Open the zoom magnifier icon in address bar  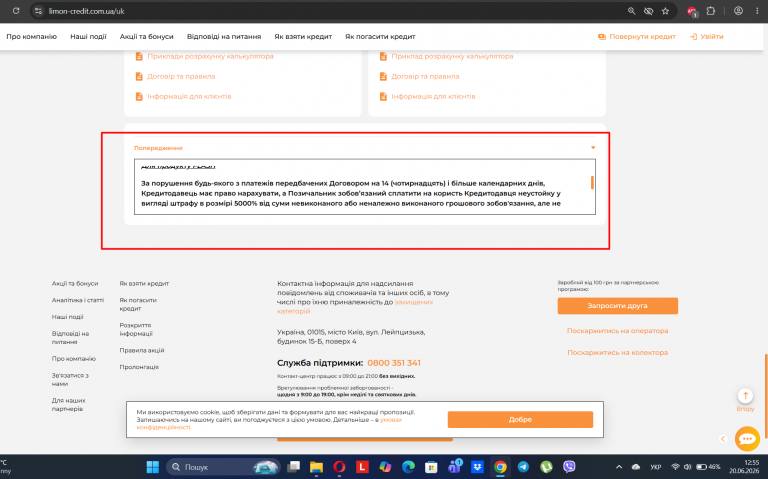pyautogui.click(x=631, y=11)
